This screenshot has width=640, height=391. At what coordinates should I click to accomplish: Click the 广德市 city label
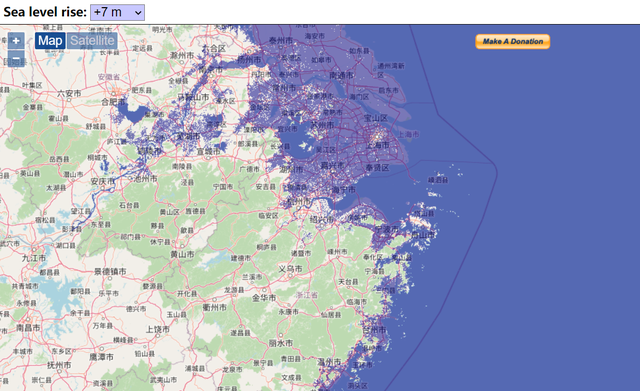249,169
